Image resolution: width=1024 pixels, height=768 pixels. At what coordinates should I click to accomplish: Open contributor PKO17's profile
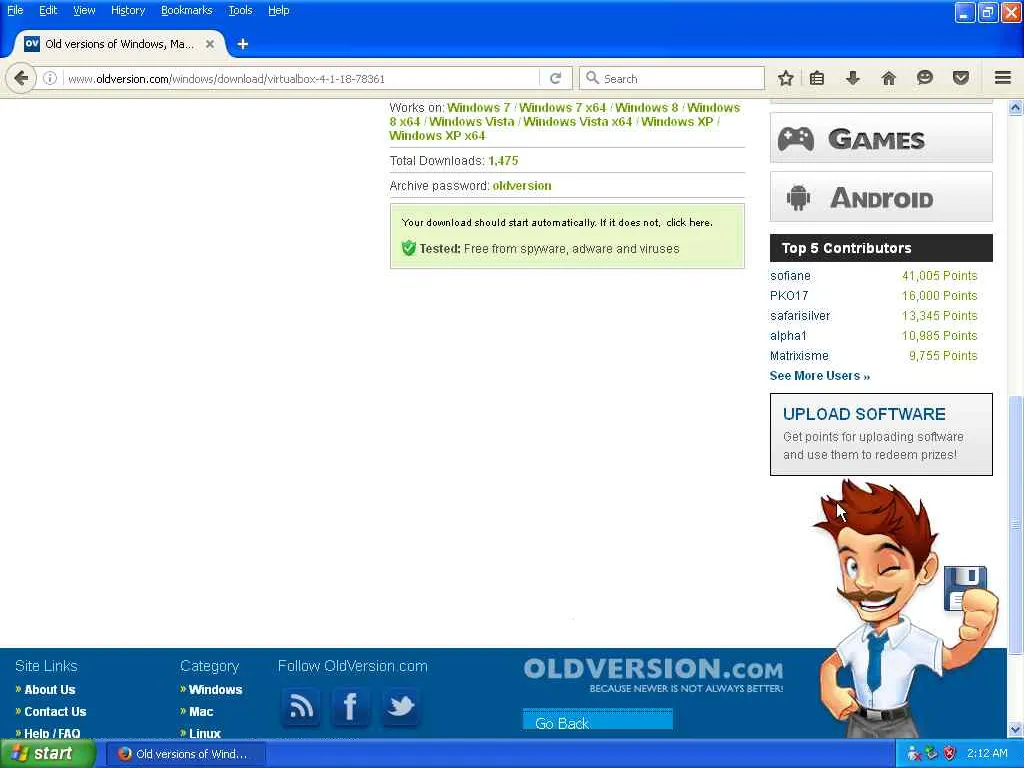point(789,296)
